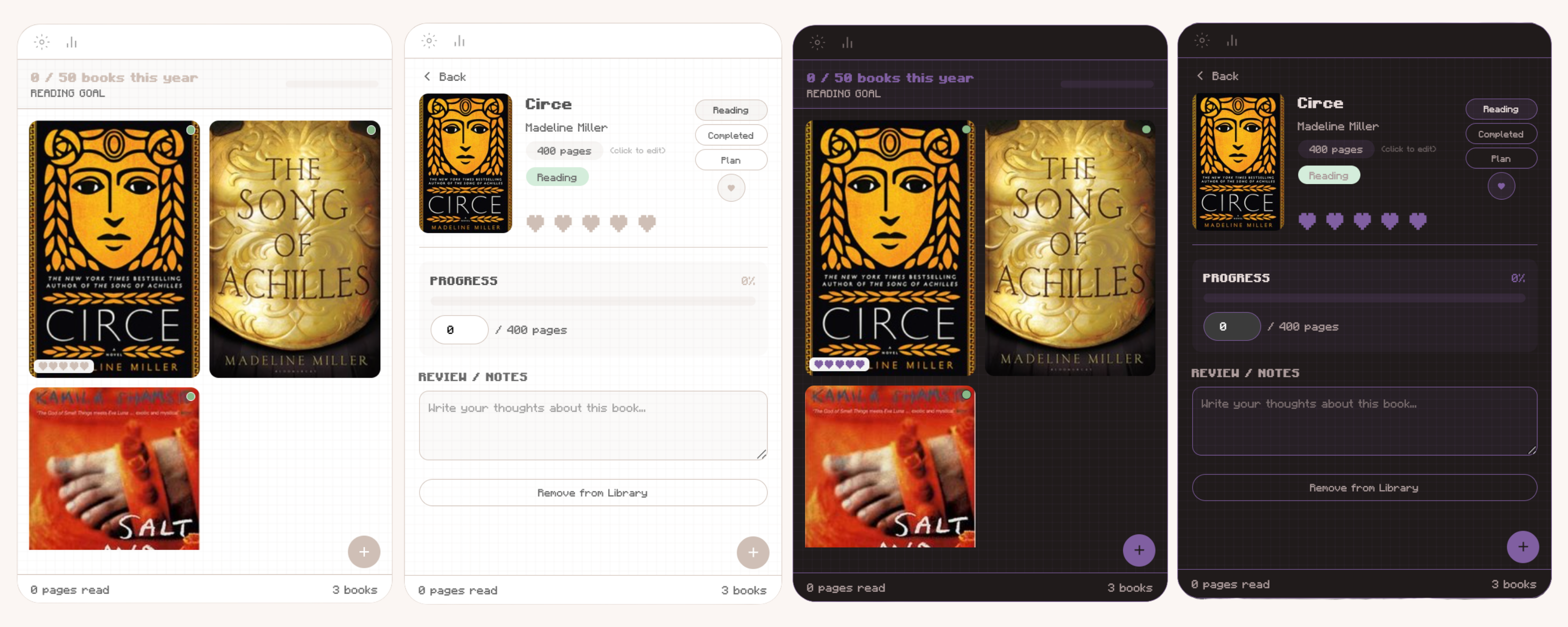Click reading goal progress bar in dark library
The width and height of the screenshot is (1568, 627).
(x=1107, y=84)
